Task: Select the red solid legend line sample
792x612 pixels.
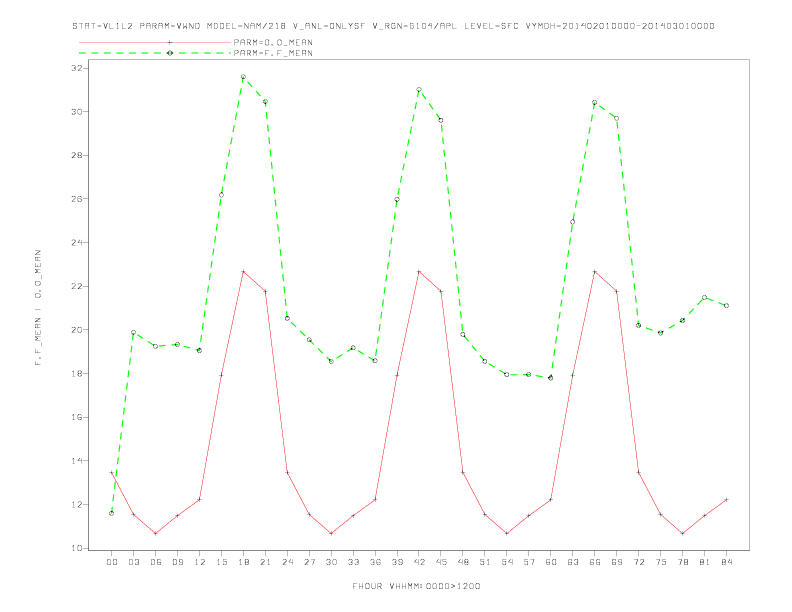Action: 156,42
